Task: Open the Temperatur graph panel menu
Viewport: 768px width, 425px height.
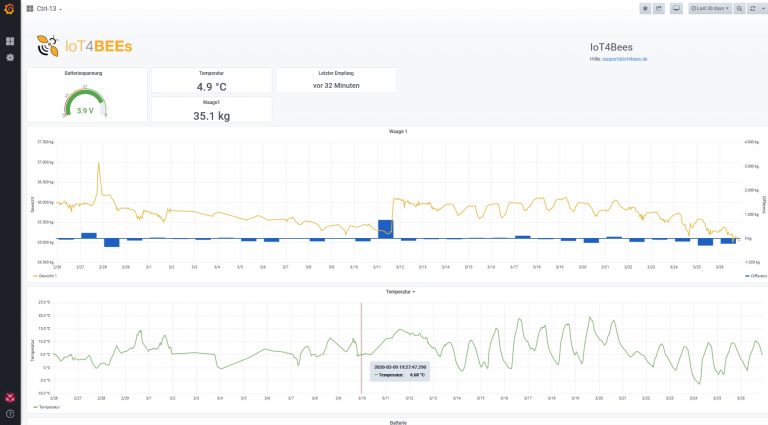Action: tap(400, 292)
